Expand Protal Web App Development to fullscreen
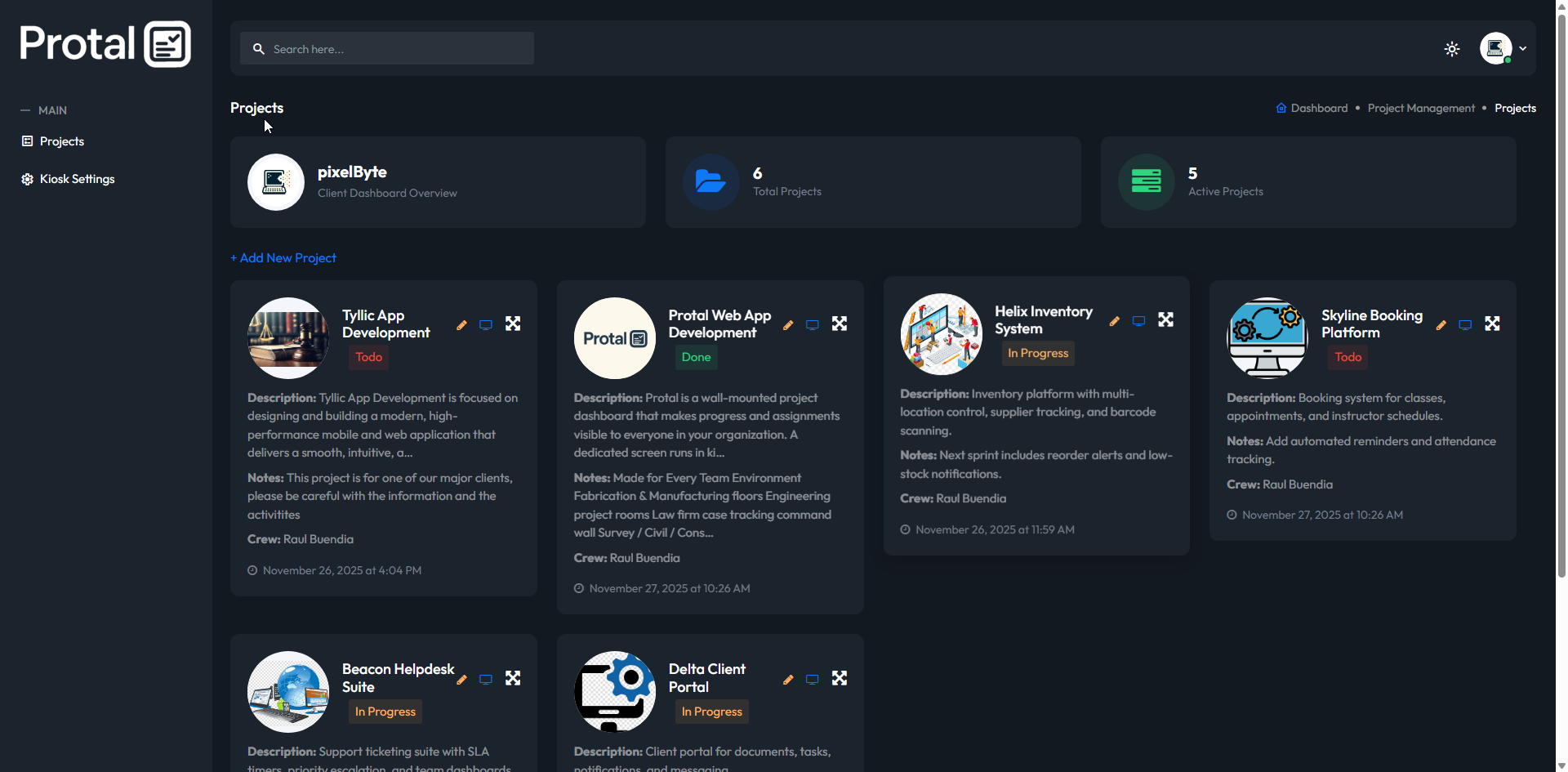1568x772 pixels. (x=839, y=324)
